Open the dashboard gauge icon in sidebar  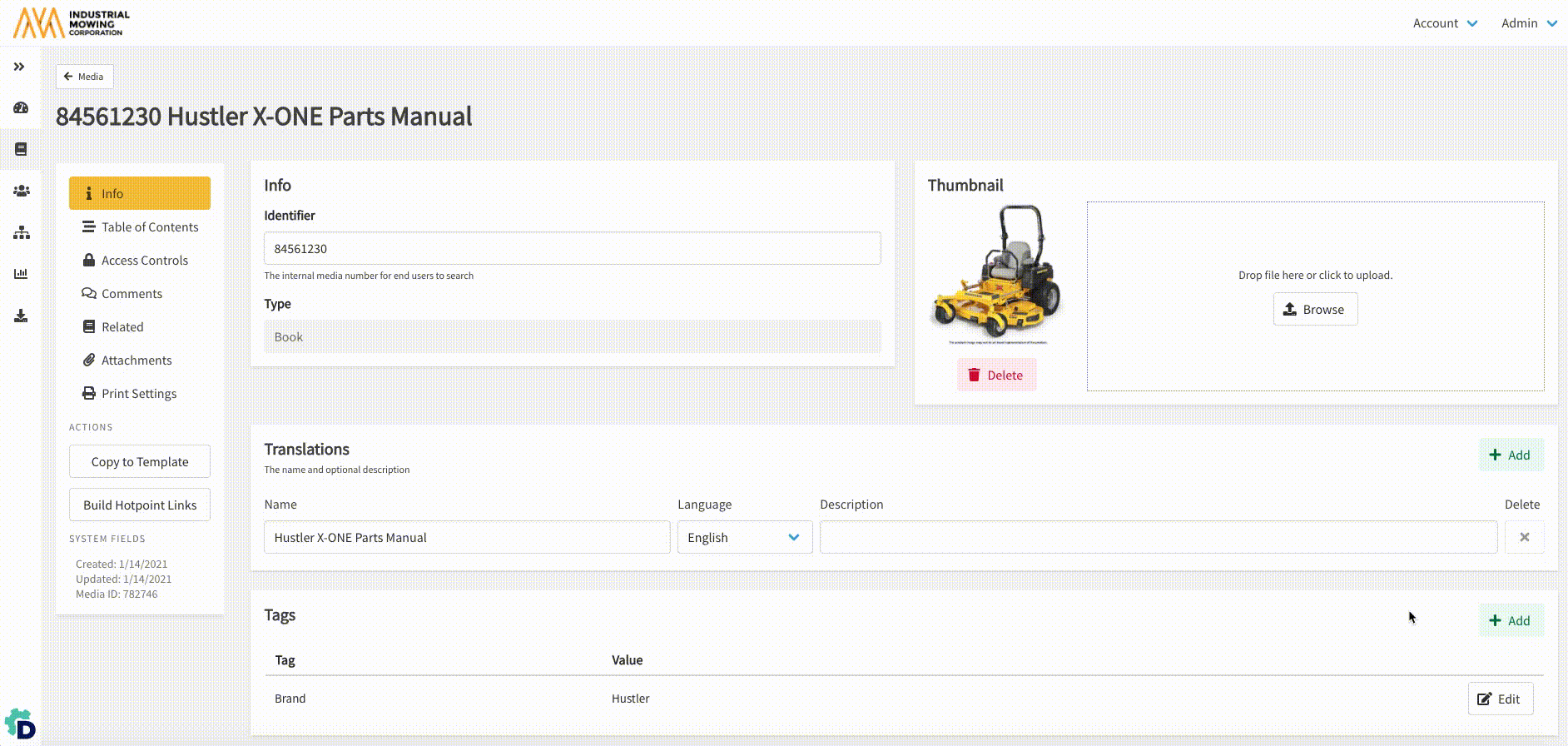coord(21,107)
